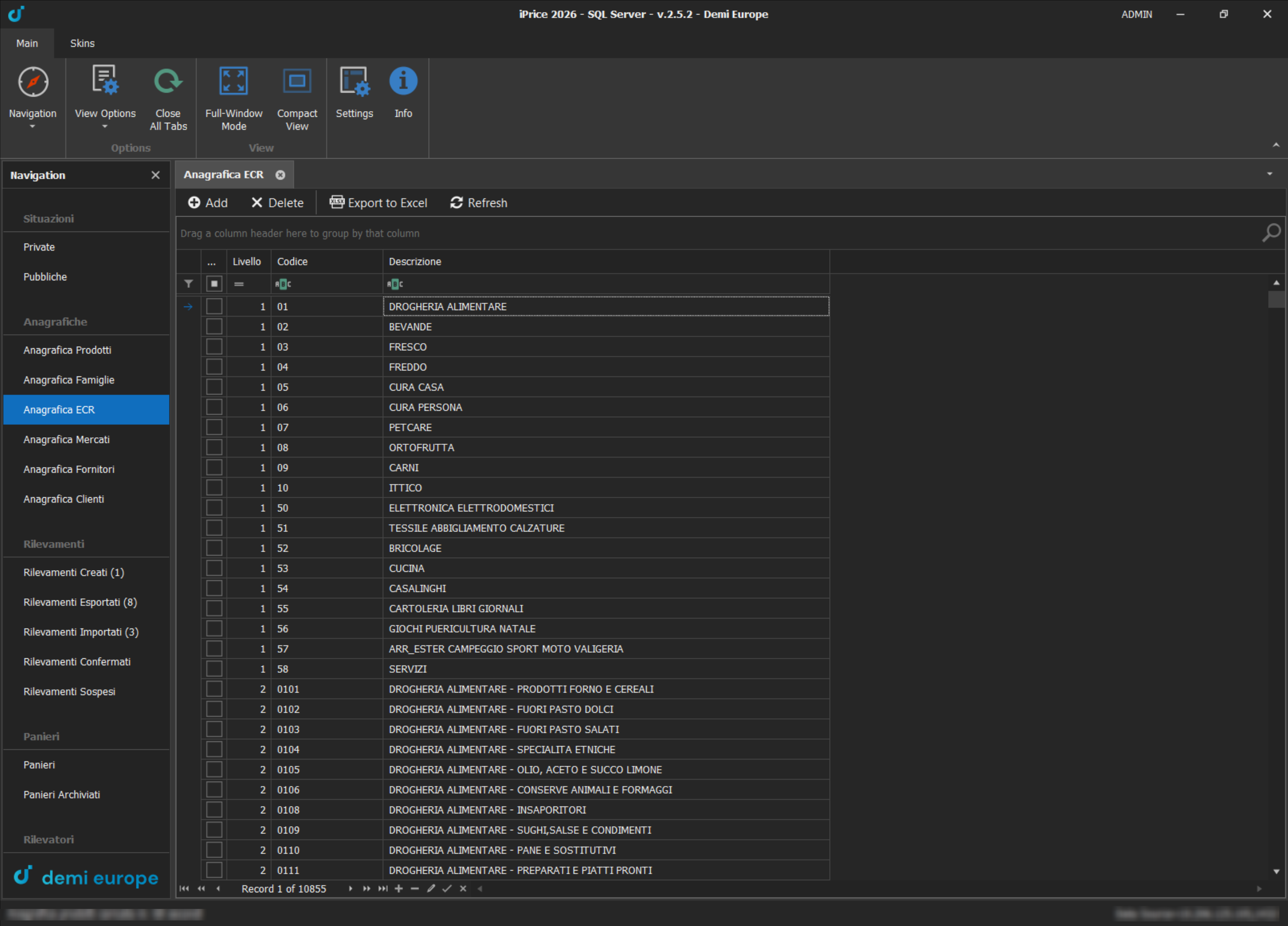Open the Descrizione filter condition selector
Image resolution: width=1288 pixels, height=926 pixels.
pyautogui.click(x=394, y=283)
